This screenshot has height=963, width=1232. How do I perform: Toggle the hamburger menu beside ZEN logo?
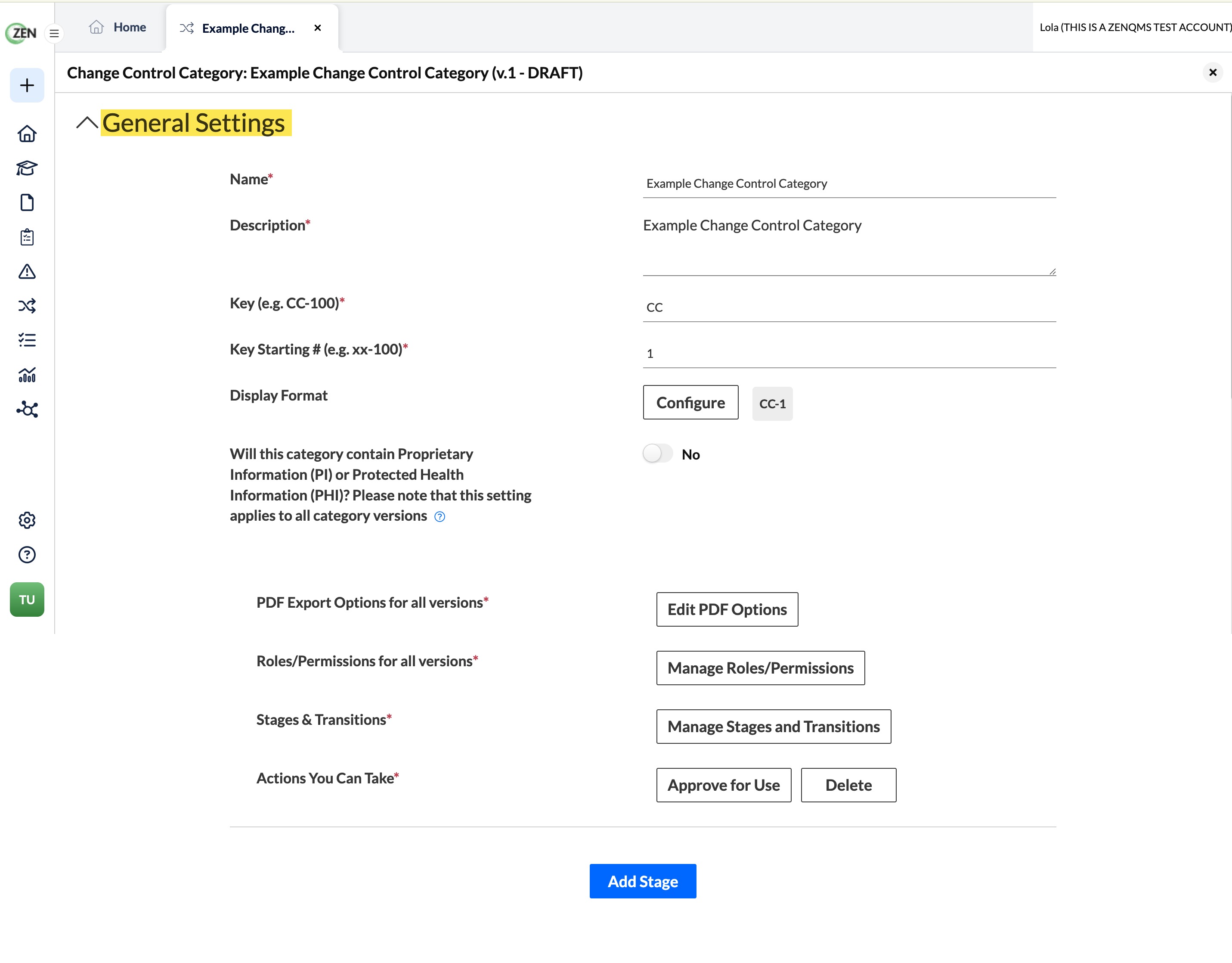[54, 33]
